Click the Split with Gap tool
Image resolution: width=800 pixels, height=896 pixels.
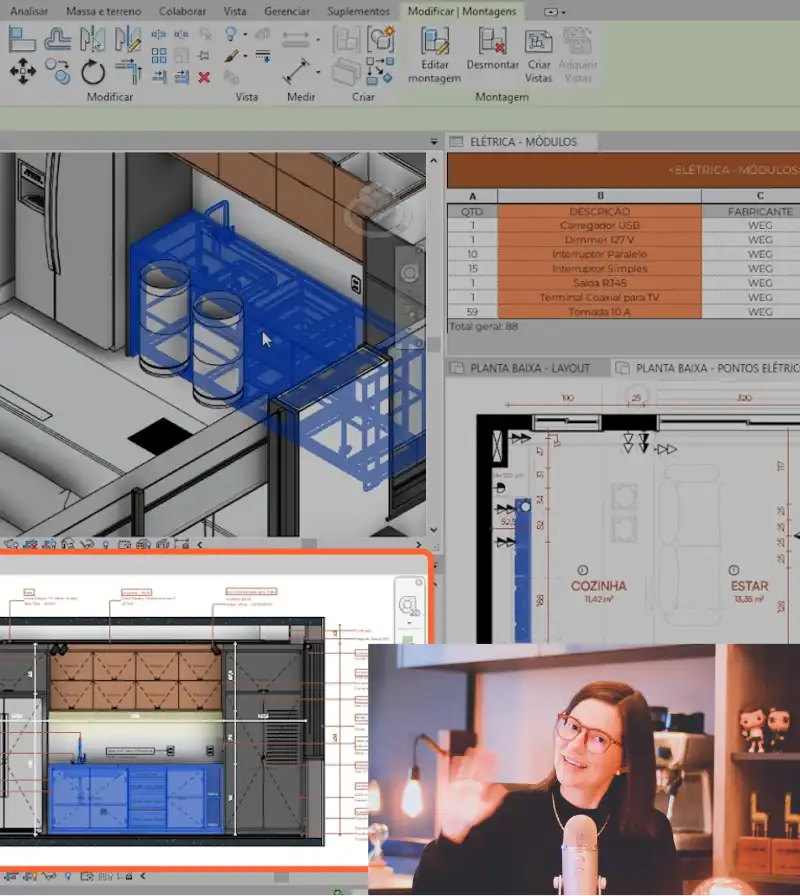[181, 35]
